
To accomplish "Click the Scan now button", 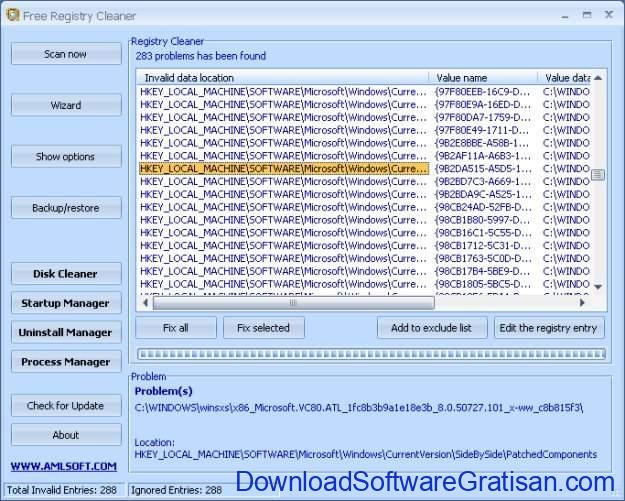I will click(66, 54).
